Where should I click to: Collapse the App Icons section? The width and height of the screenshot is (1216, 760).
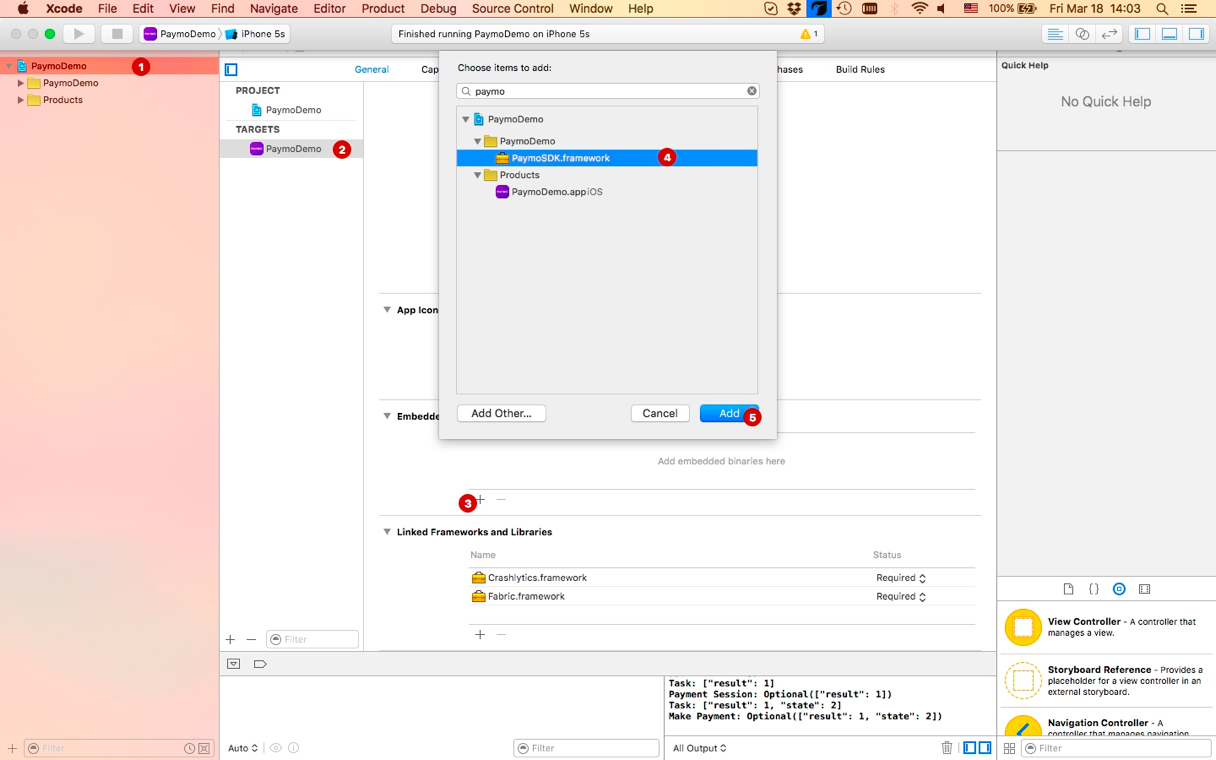coord(387,310)
